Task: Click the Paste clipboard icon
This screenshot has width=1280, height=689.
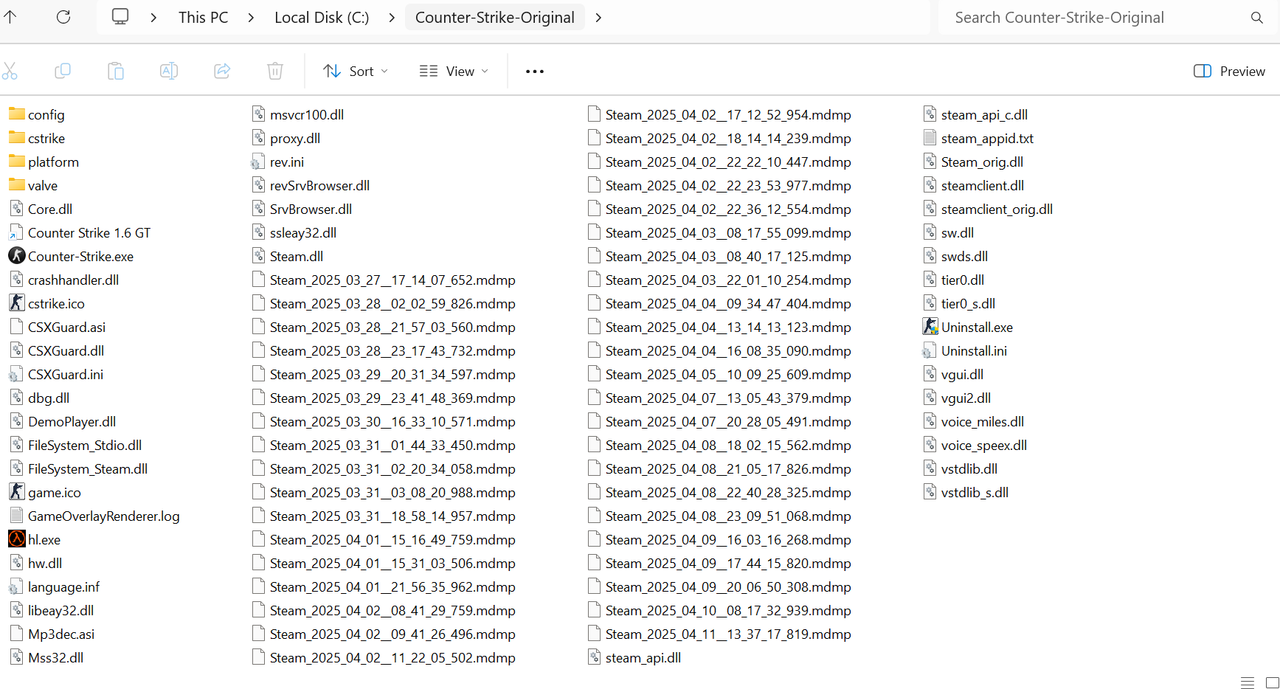Action: coord(116,71)
